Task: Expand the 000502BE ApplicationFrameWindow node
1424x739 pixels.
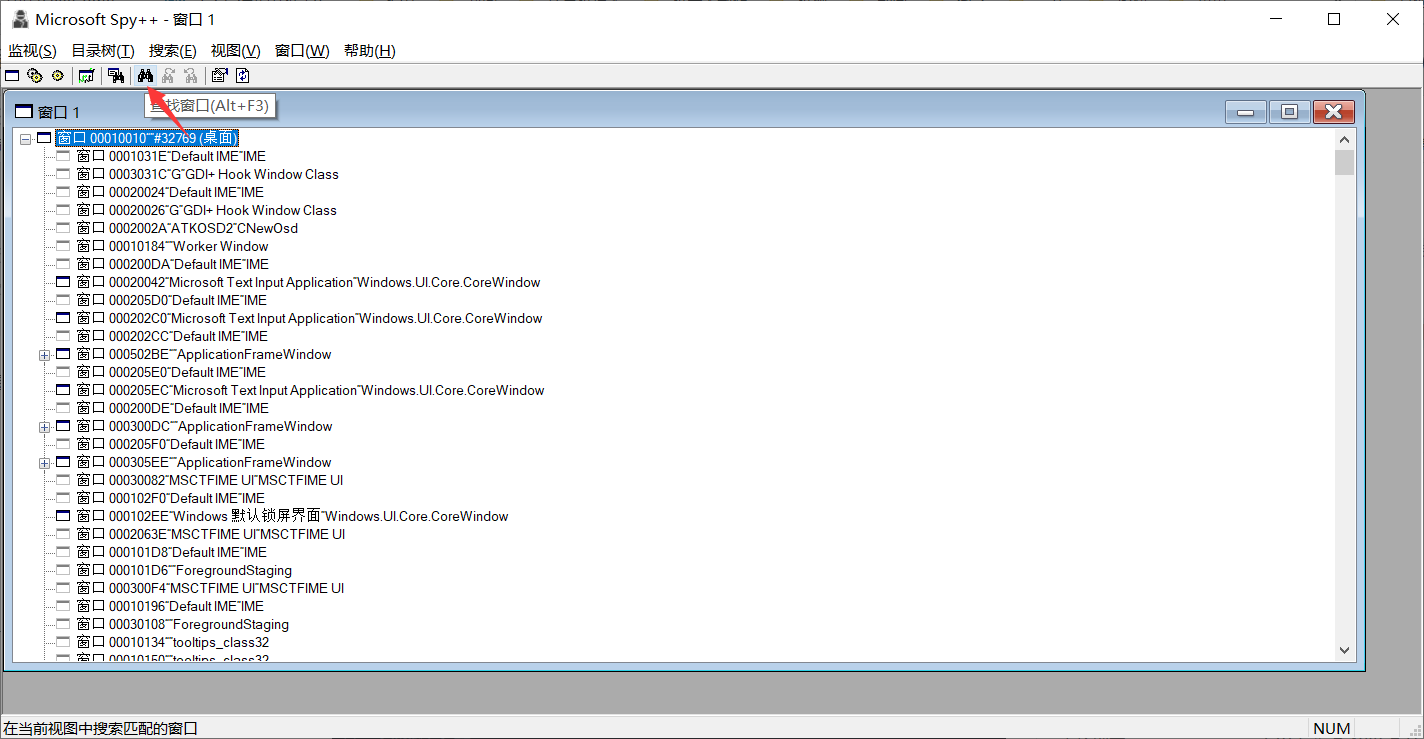Action: [x=44, y=354]
